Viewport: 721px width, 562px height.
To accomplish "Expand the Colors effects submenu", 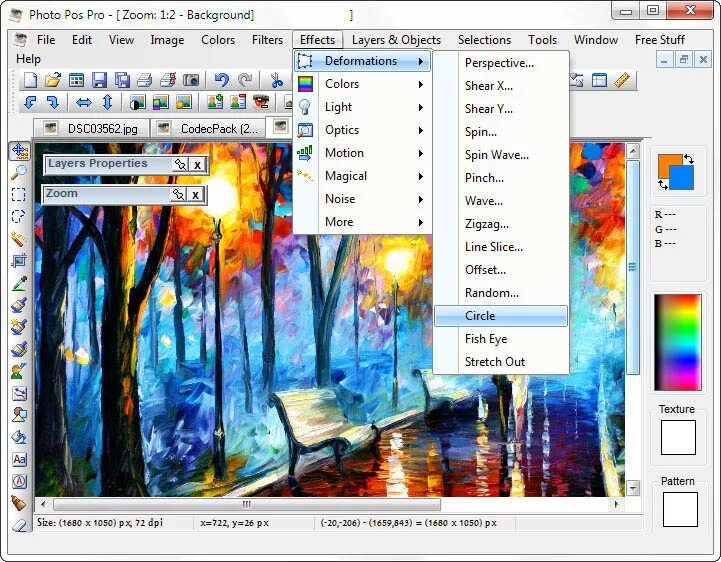I will (x=362, y=84).
